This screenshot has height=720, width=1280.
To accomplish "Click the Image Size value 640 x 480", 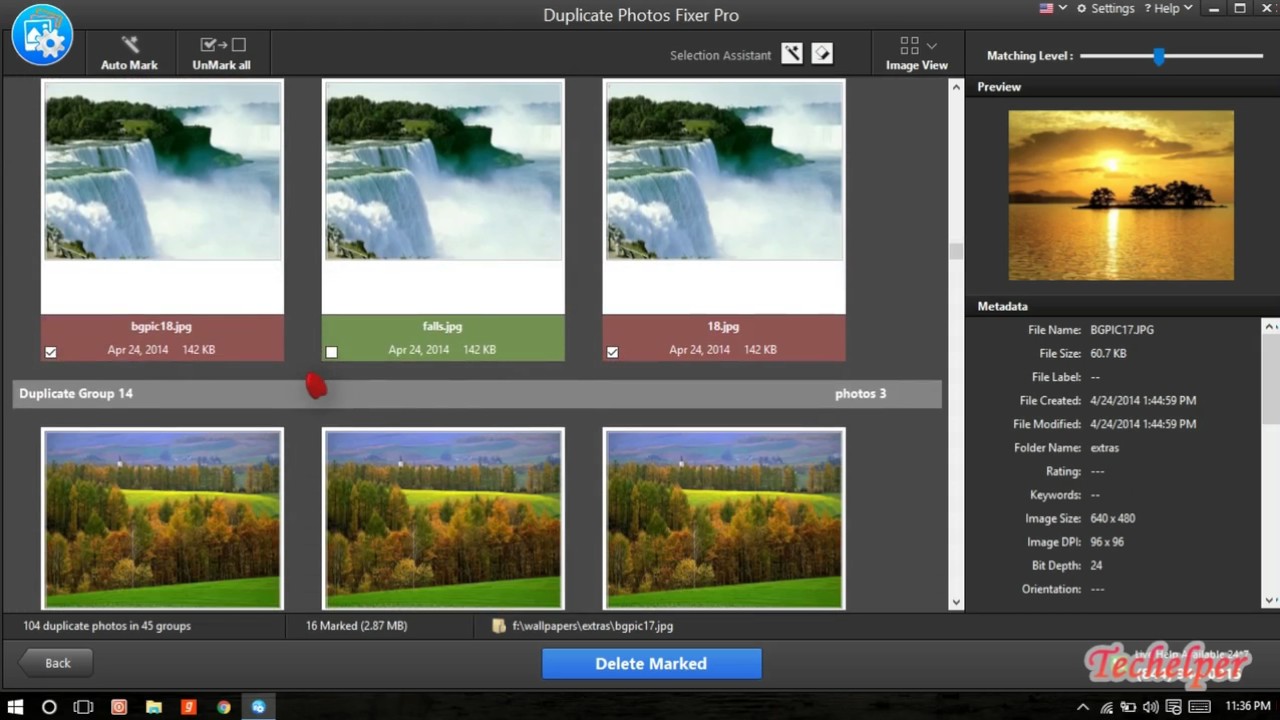I will pos(1113,518).
